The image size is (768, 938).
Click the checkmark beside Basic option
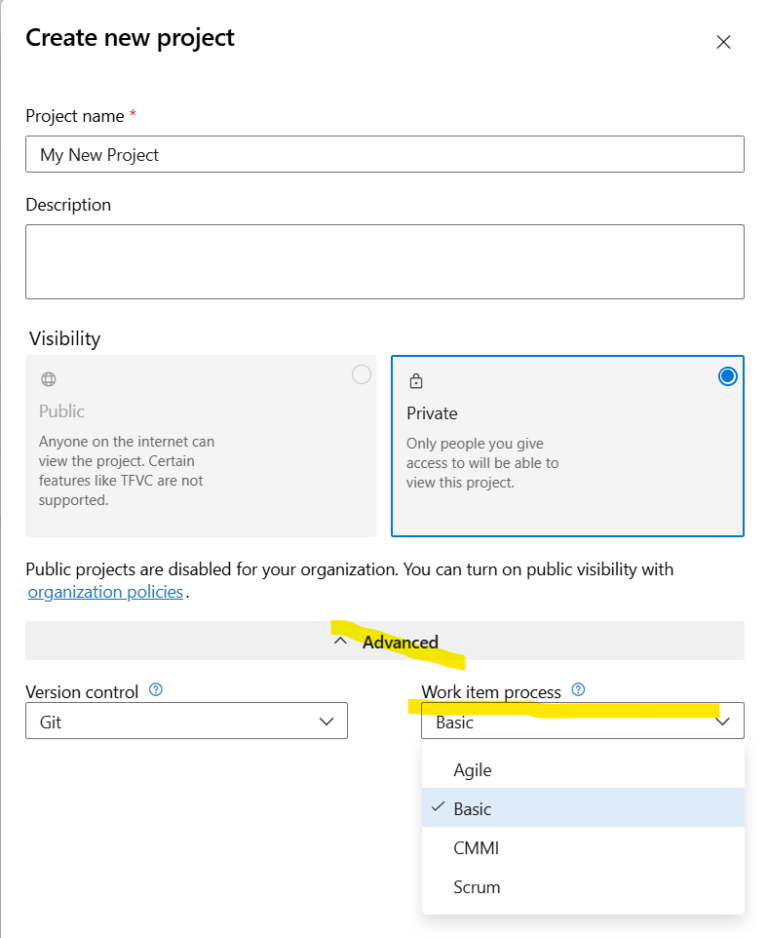437,807
